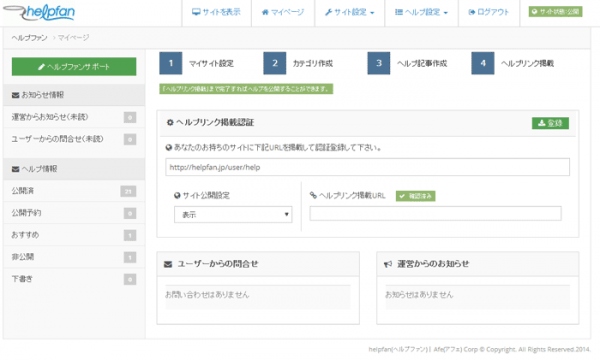Go to マイページ in the top navigation

click(283, 12)
